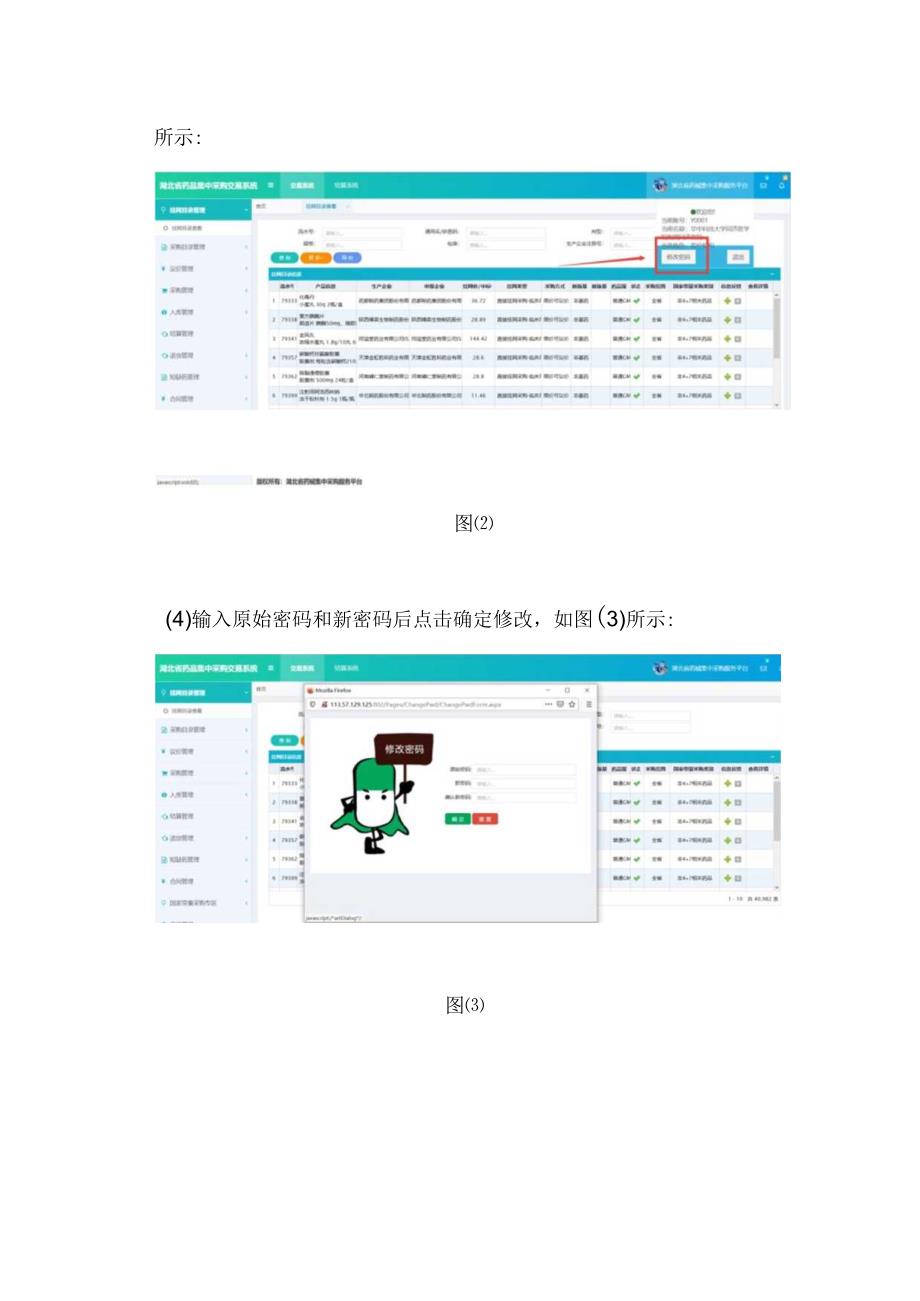Click the bookmark star in the Firefox address bar
The height and width of the screenshot is (1301, 920).
click(572, 705)
